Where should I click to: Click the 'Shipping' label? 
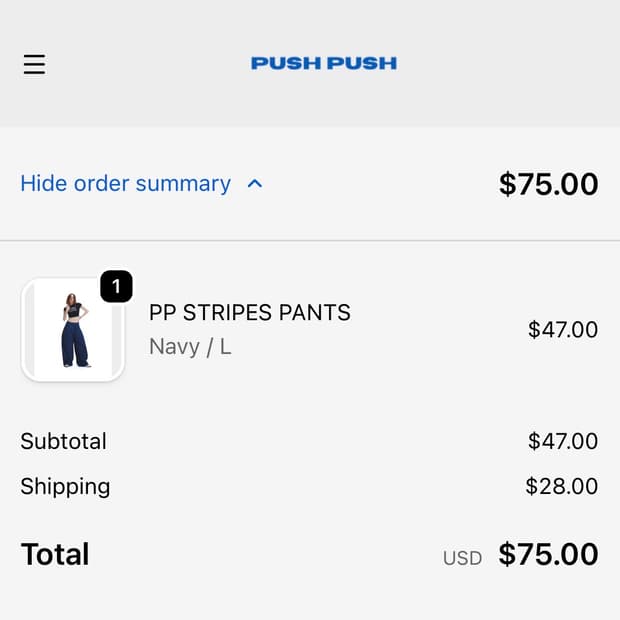click(65, 487)
